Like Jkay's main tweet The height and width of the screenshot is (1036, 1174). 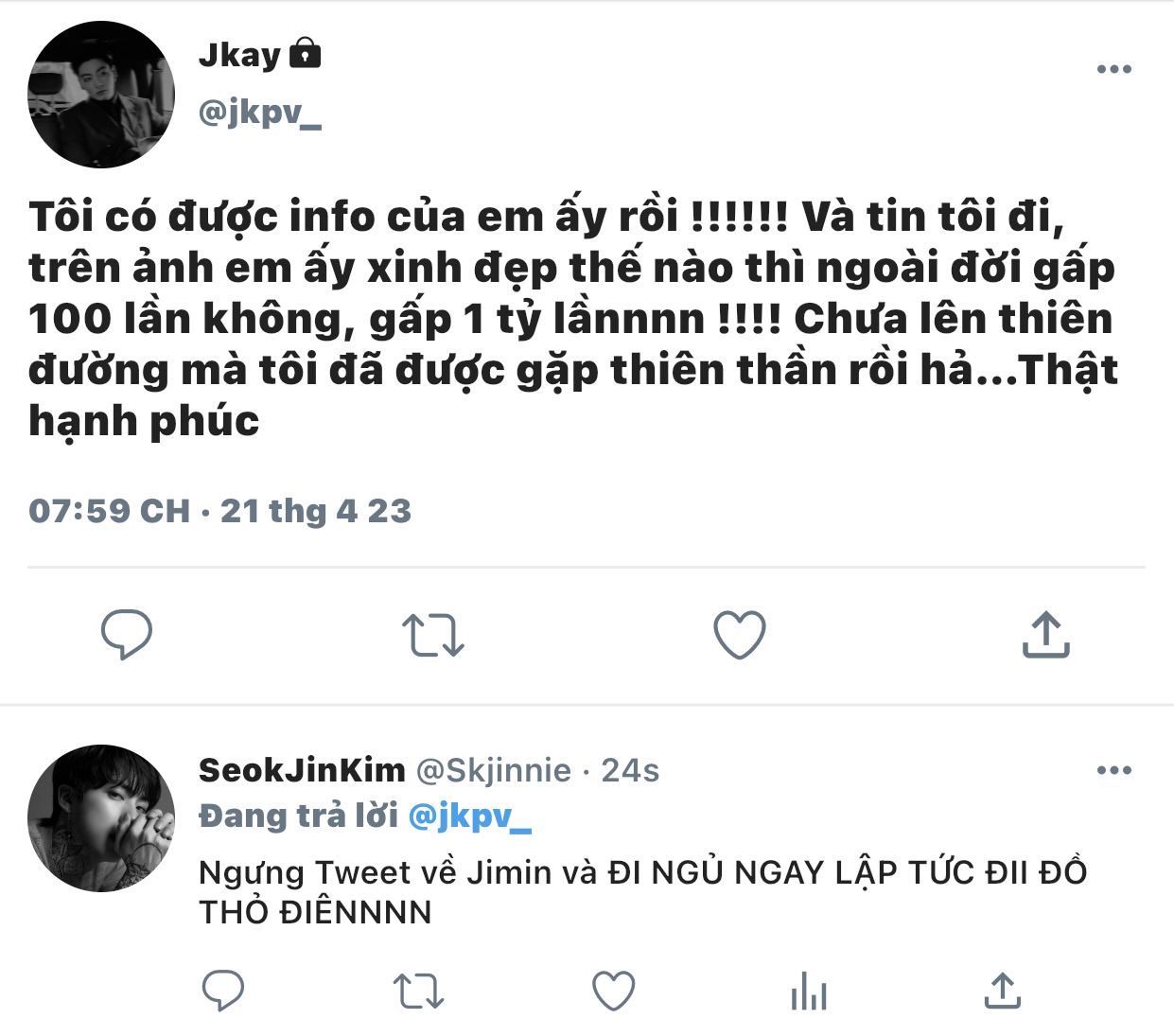pyautogui.click(x=739, y=634)
